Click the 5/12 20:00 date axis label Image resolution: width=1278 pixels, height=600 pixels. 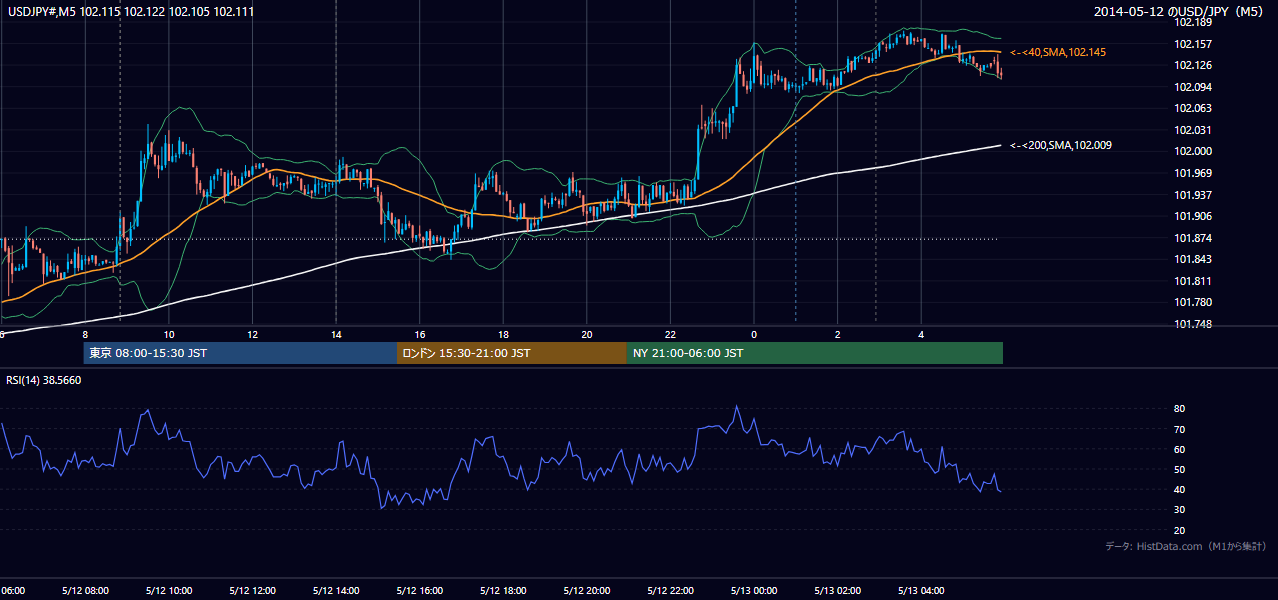coord(587,591)
